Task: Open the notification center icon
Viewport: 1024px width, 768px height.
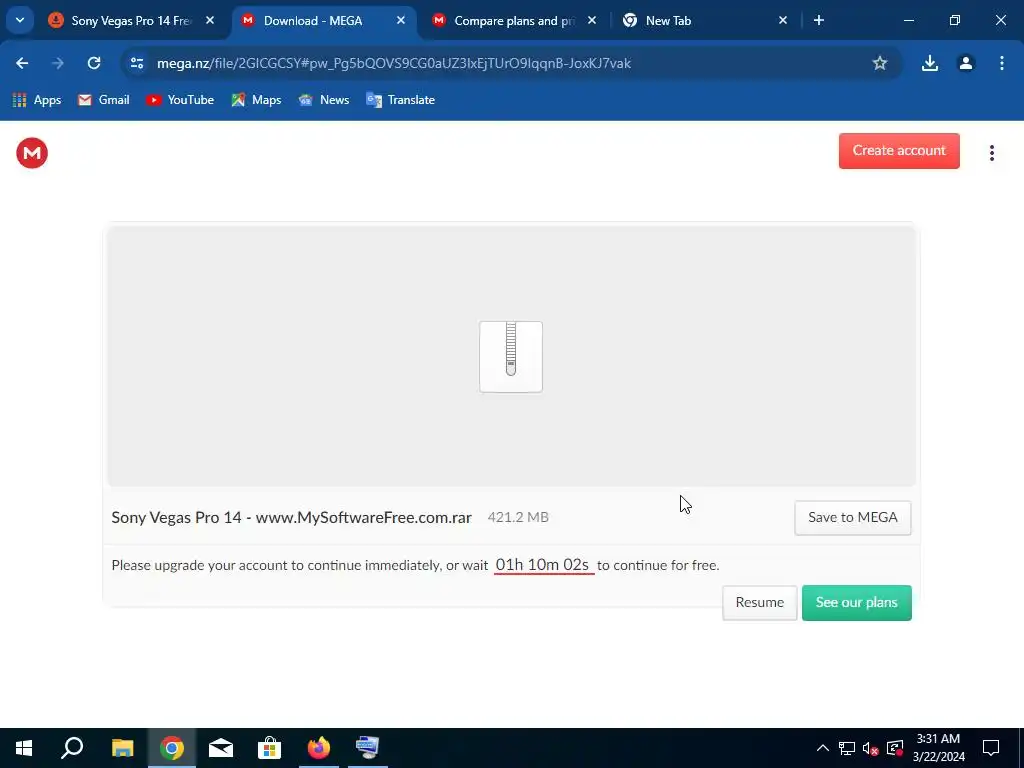Action: [x=991, y=748]
